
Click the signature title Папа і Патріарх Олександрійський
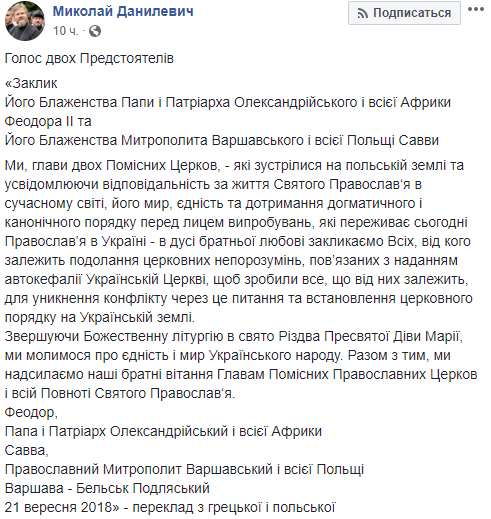(x=163, y=432)
